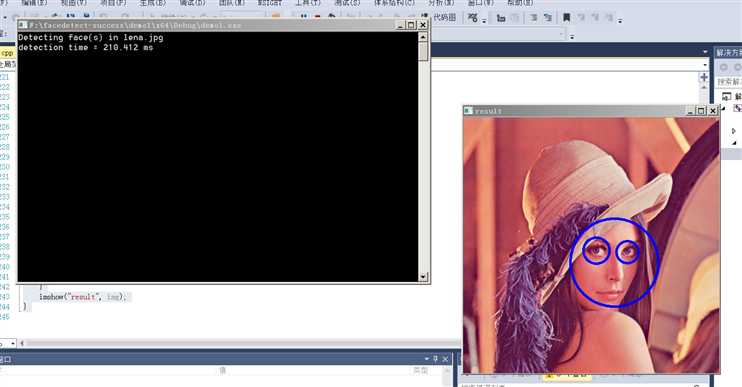Restart the debug session from the toolbar
The height and width of the screenshot is (387, 742).
pos(332,17)
